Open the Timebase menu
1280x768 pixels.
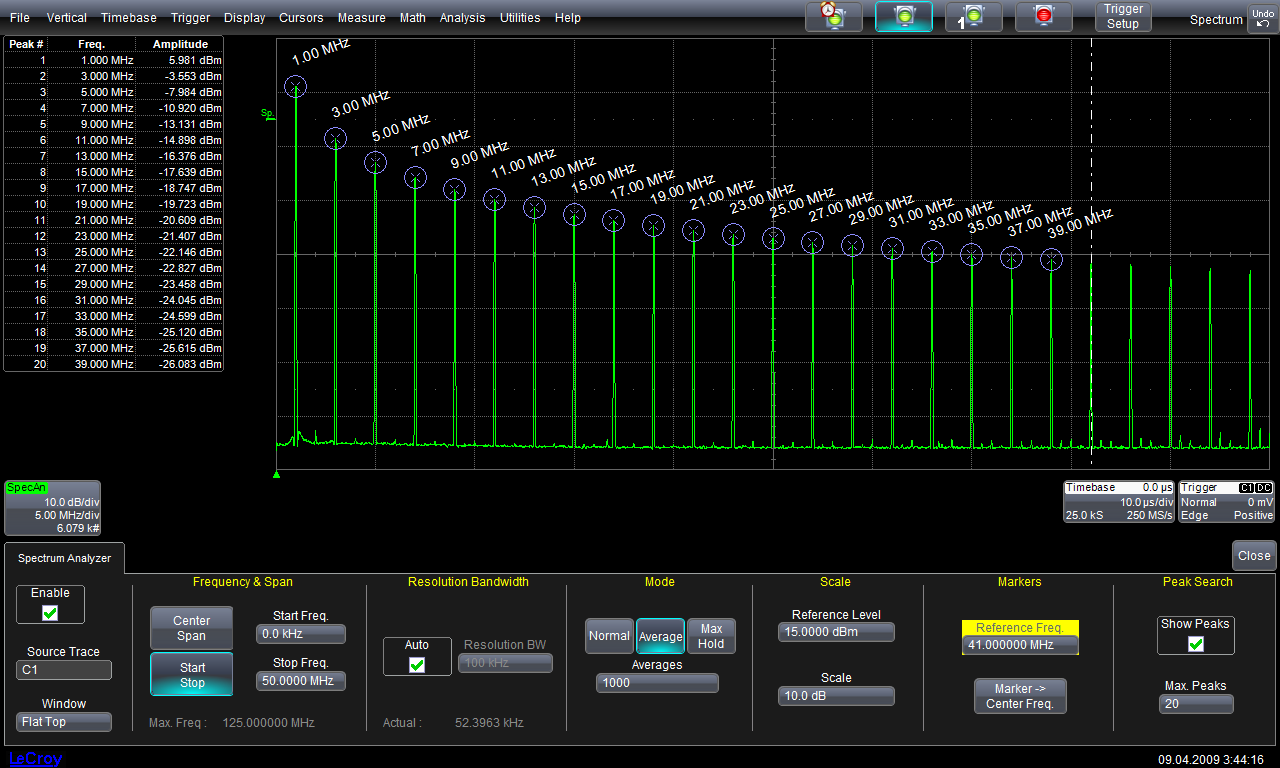click(129, 18)
